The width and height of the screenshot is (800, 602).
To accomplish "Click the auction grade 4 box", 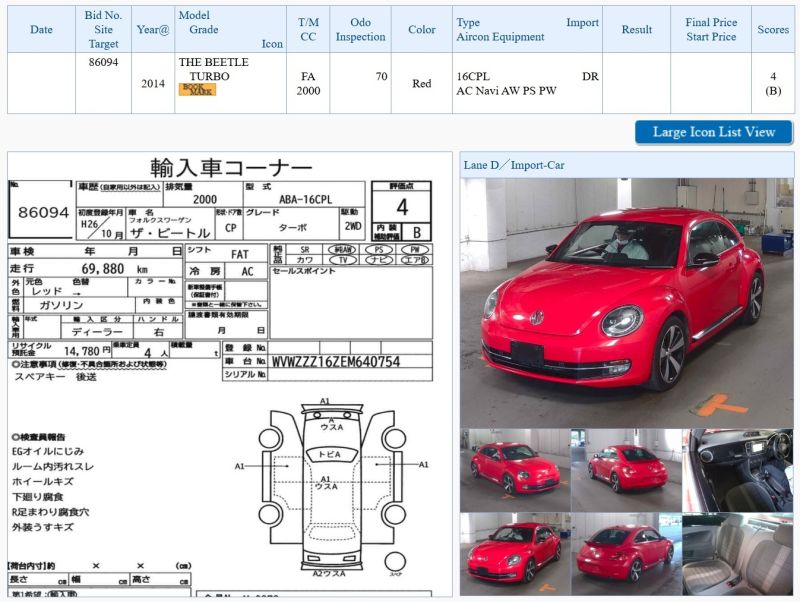I will coord(402,207).
